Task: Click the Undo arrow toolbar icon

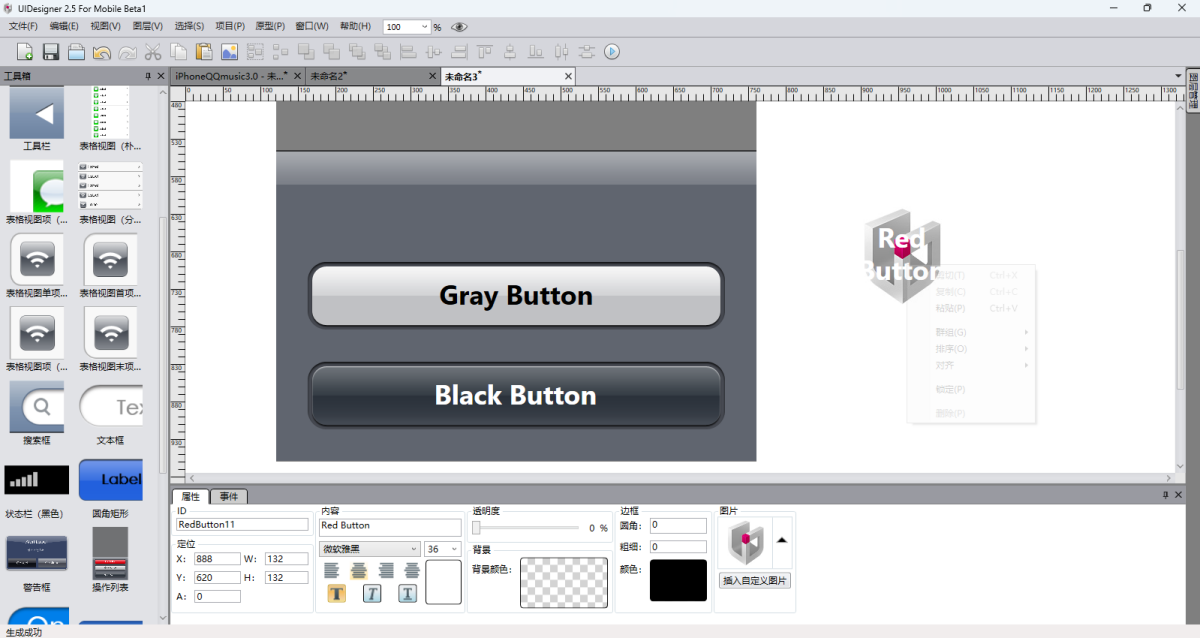Action: point(102,52)
